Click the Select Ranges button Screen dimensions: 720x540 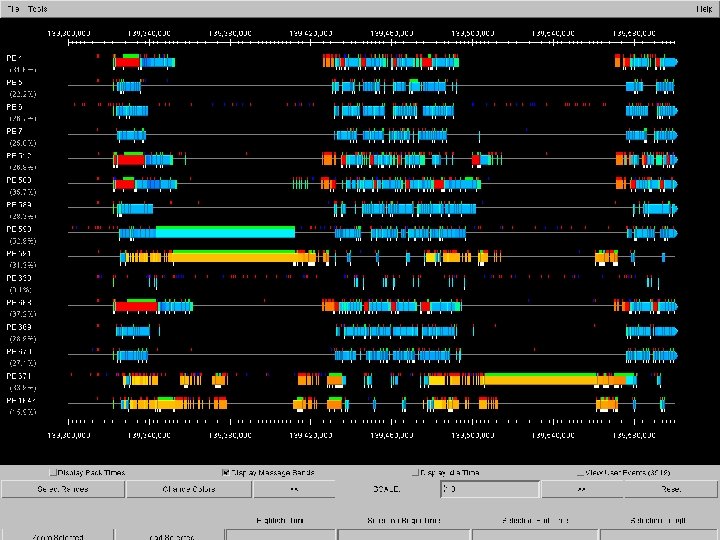click(x=63, y=489)
